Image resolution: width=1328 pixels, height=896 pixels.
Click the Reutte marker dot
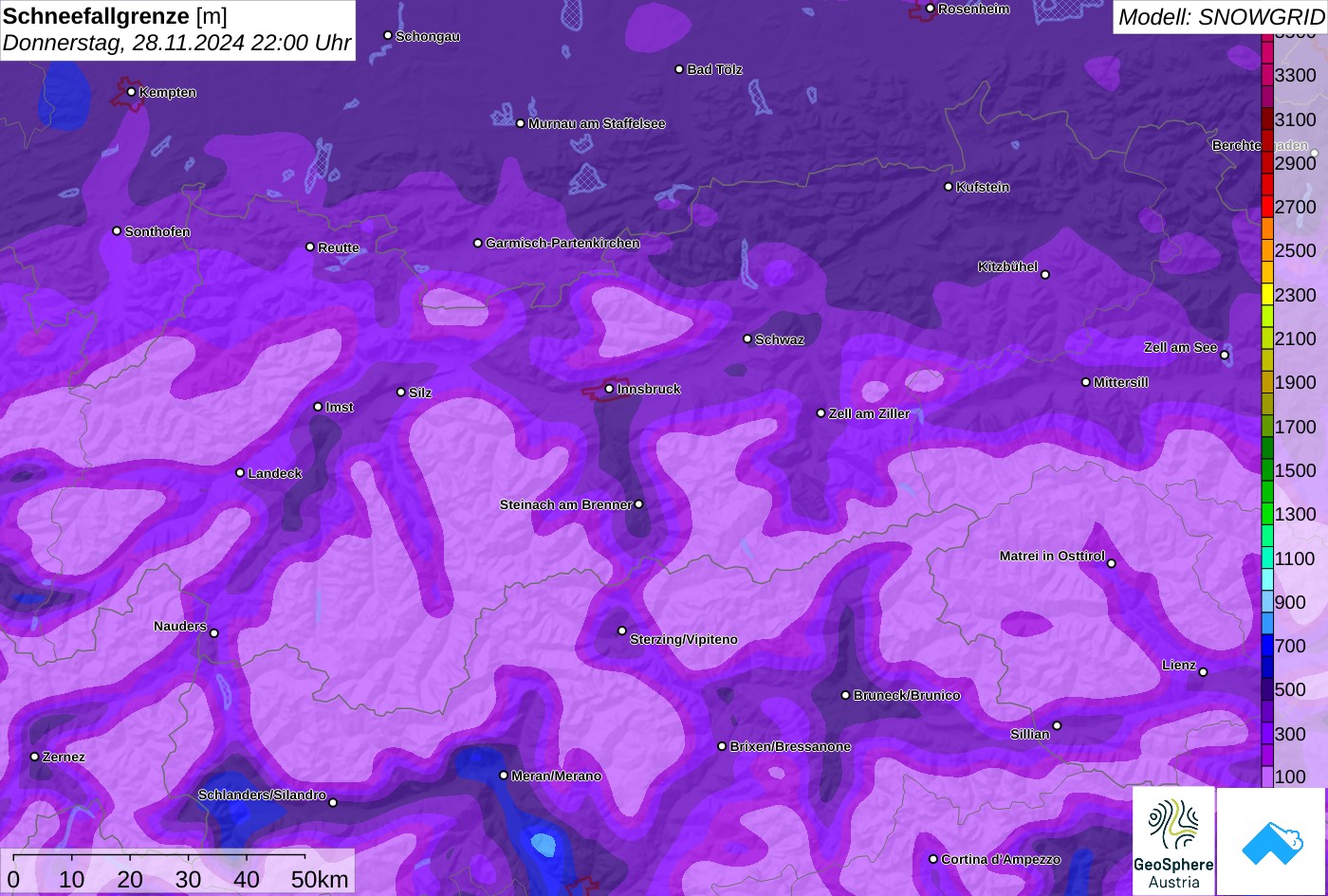(x=310, y=247)
